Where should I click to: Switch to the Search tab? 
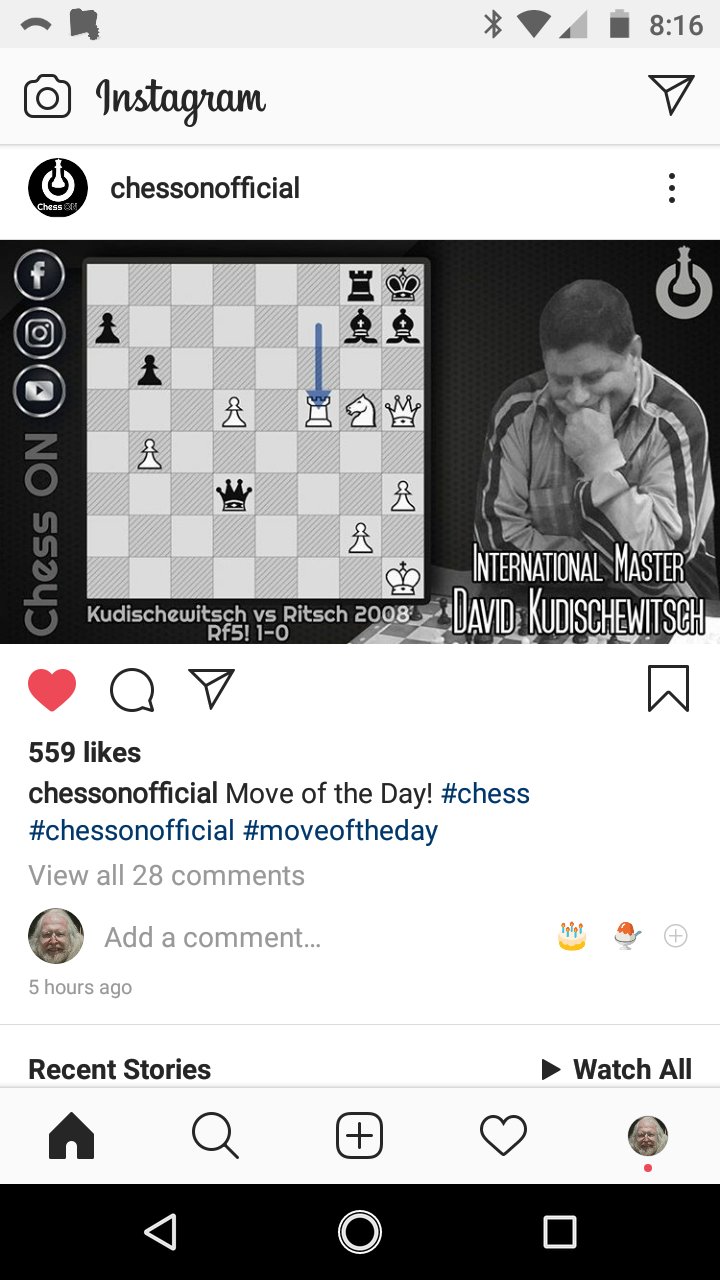click(215, 1136)
